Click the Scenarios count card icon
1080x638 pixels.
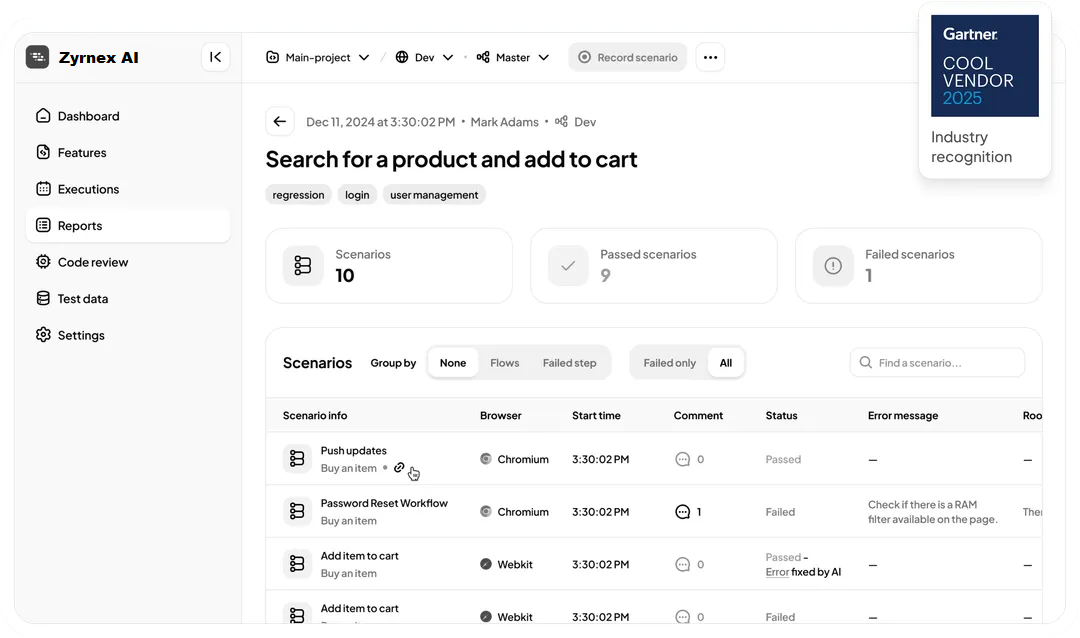pos(303,265)
